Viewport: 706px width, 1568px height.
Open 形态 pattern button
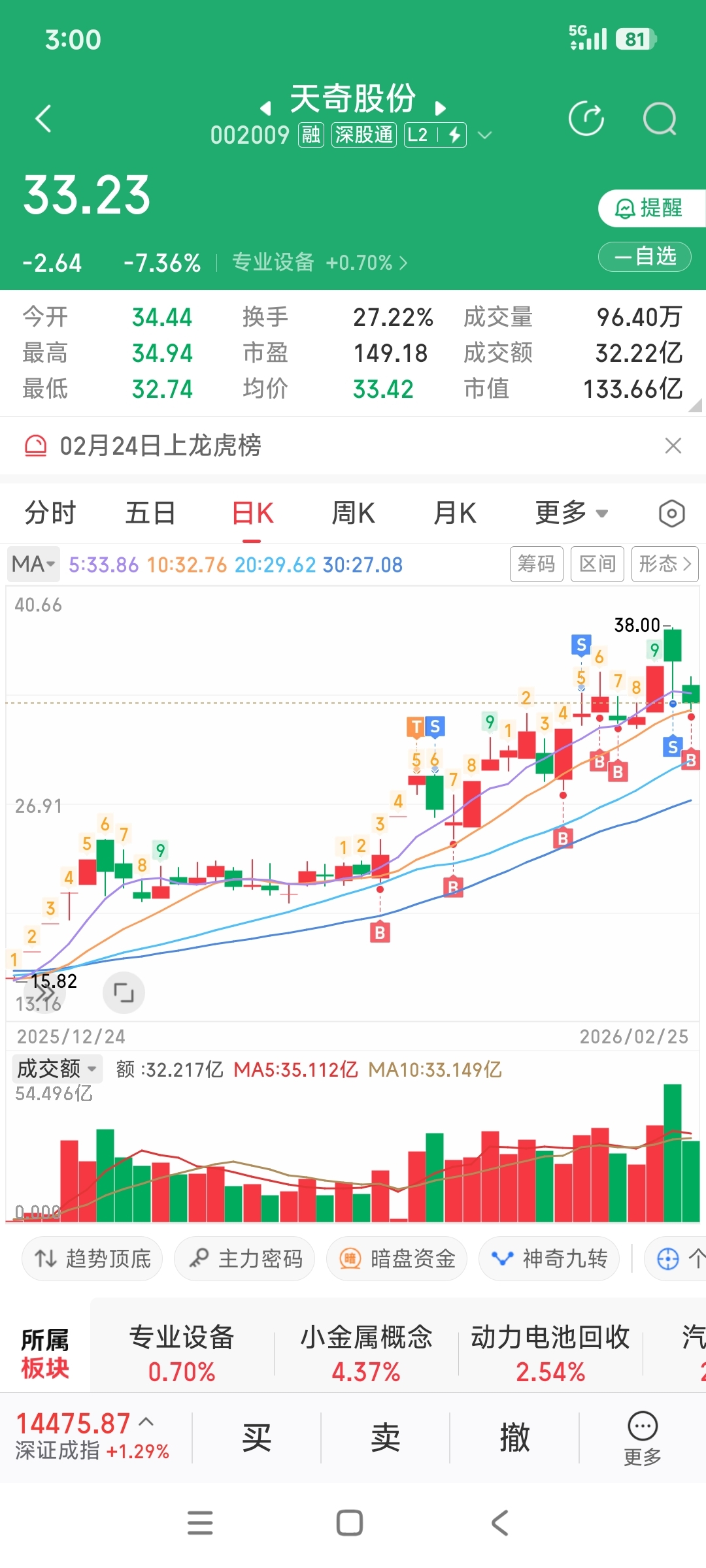coord(665,564)
